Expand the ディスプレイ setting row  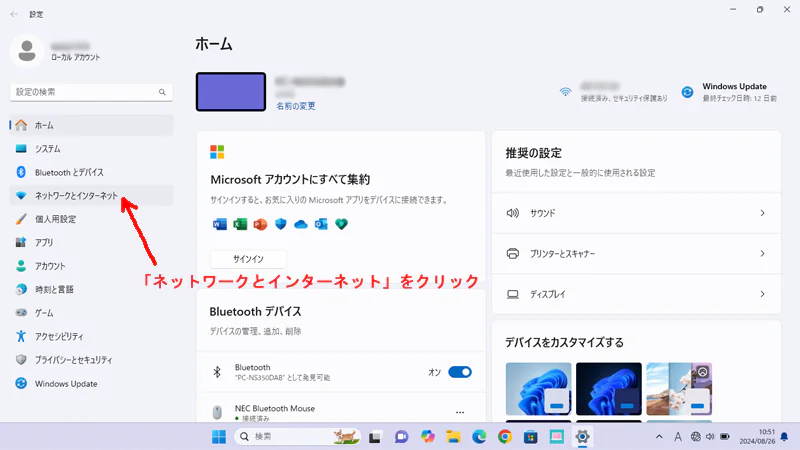coord(636,294)
